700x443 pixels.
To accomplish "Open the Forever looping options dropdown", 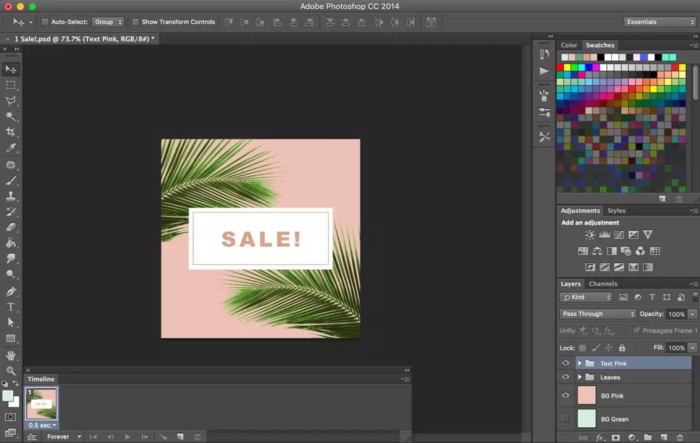I will (63, 437).
